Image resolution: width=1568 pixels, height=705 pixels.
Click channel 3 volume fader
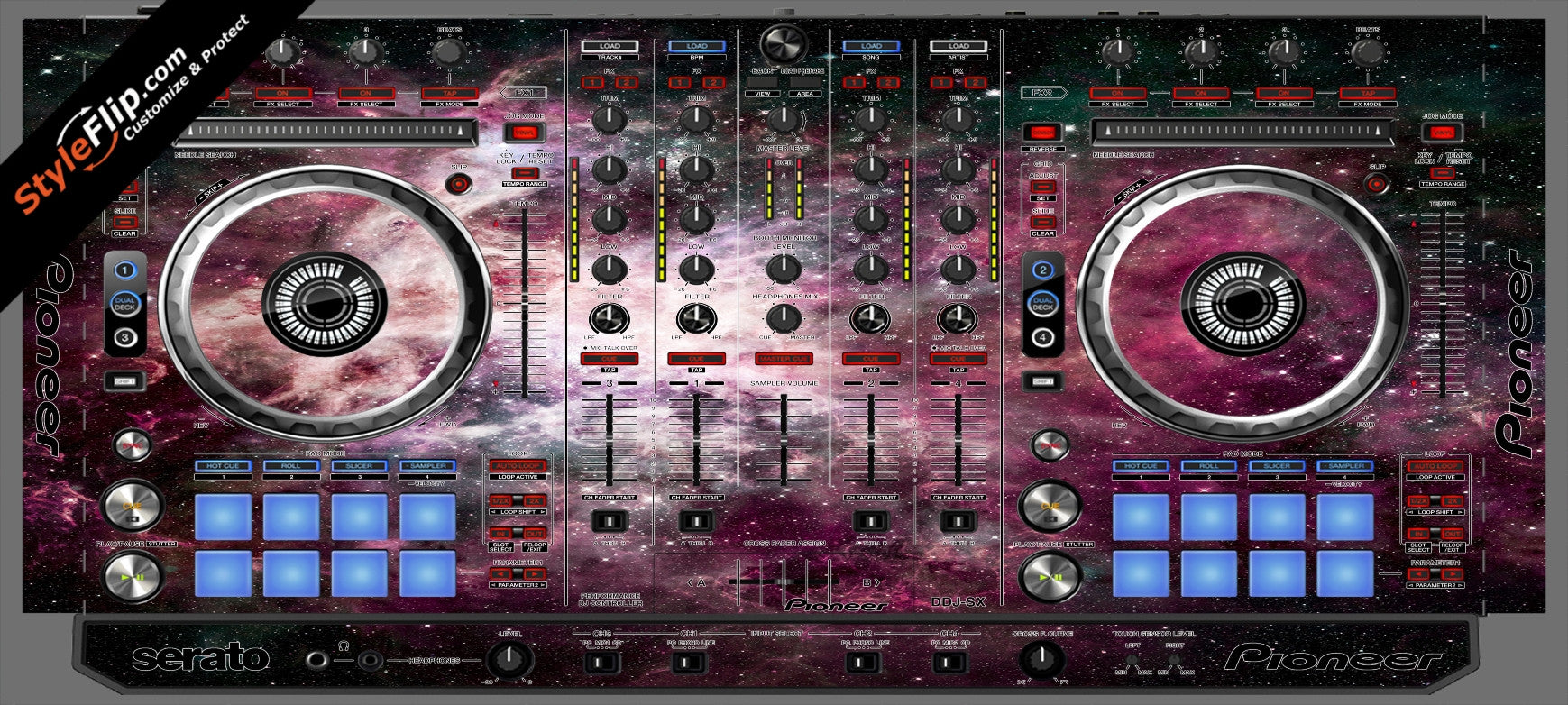(x=610, y=439)
